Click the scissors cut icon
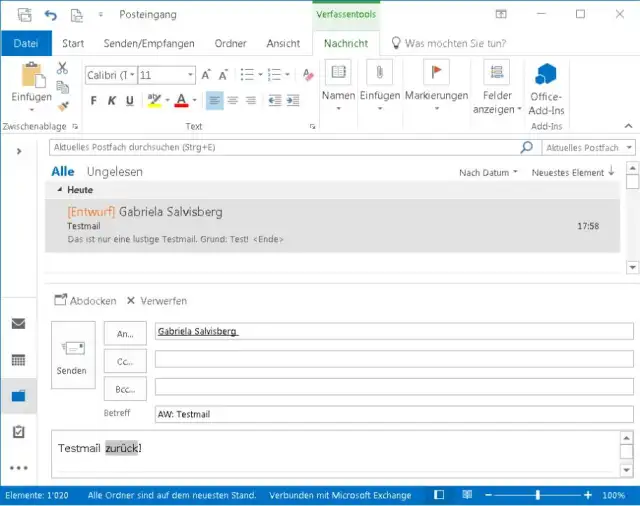The width and height of the screenshot is (640, 506). pyautogui.click(x=62, y=68)
